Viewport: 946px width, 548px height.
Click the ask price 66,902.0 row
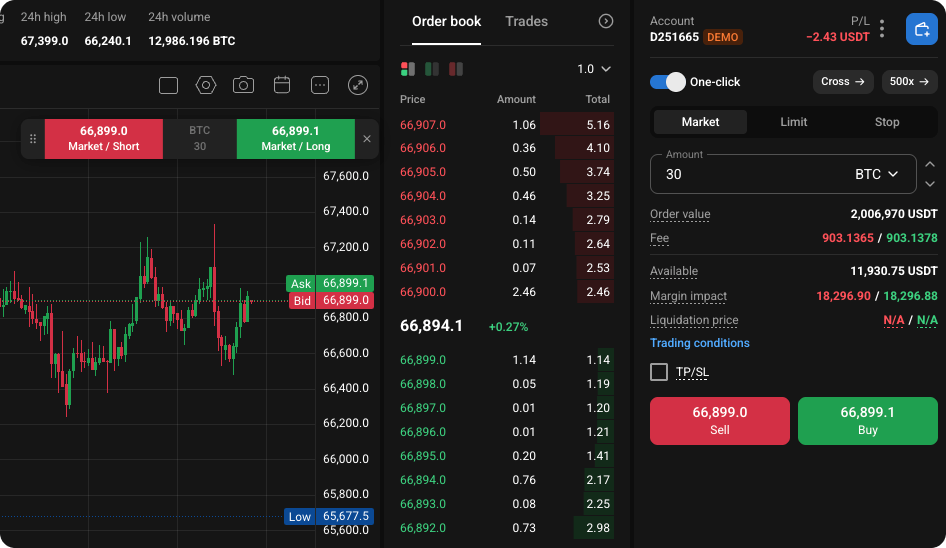point(507,244)
